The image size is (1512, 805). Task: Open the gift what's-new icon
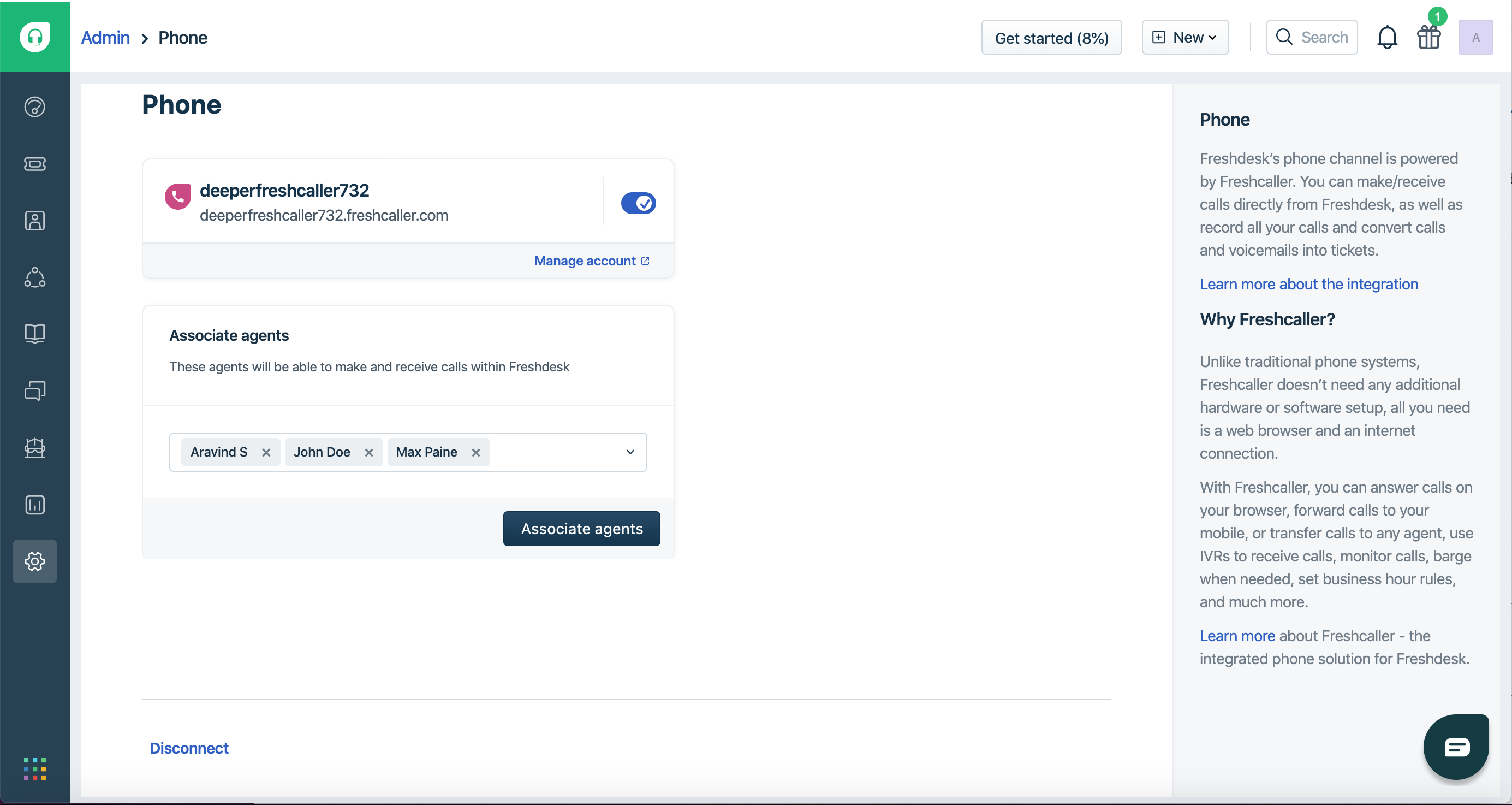pos(1428,38)
